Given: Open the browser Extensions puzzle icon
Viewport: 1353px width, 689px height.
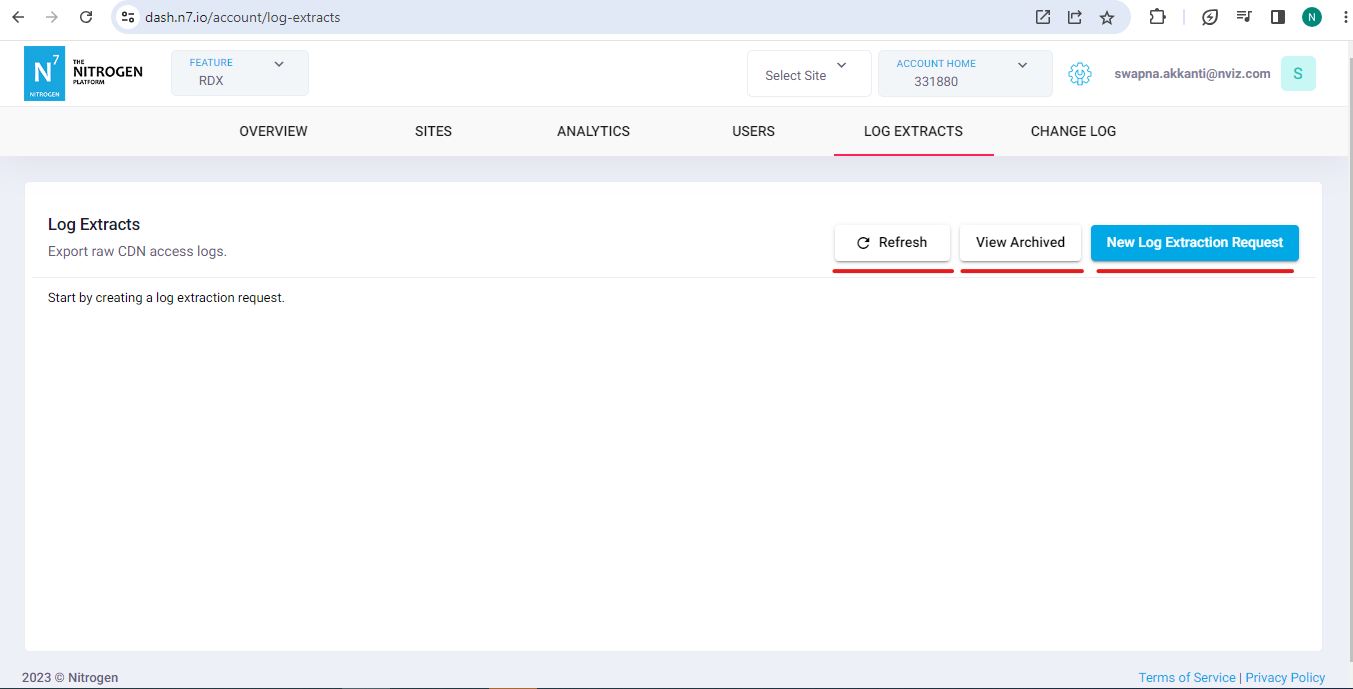Looking at the screenshot, I should 1157,17.
